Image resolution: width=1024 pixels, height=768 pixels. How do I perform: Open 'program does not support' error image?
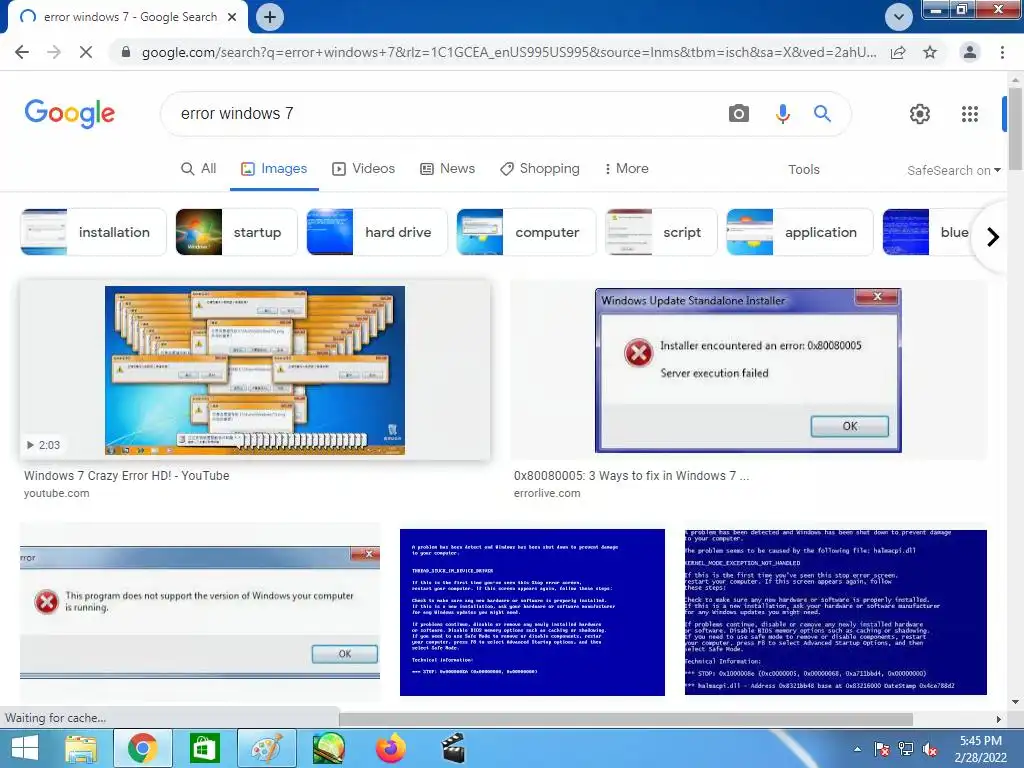coord(200,612)
